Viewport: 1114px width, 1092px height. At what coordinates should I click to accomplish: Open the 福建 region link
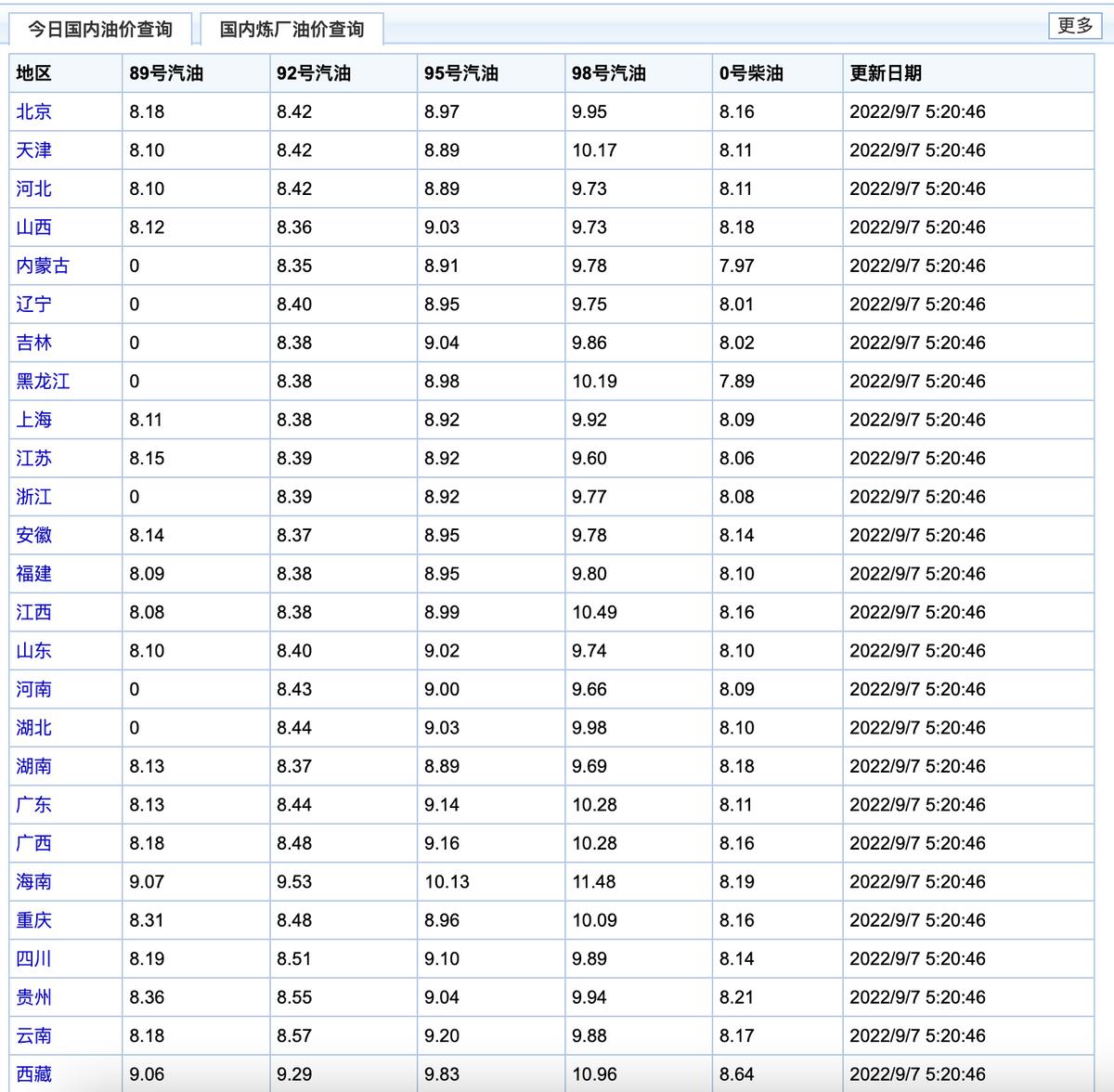coord(32,573)
